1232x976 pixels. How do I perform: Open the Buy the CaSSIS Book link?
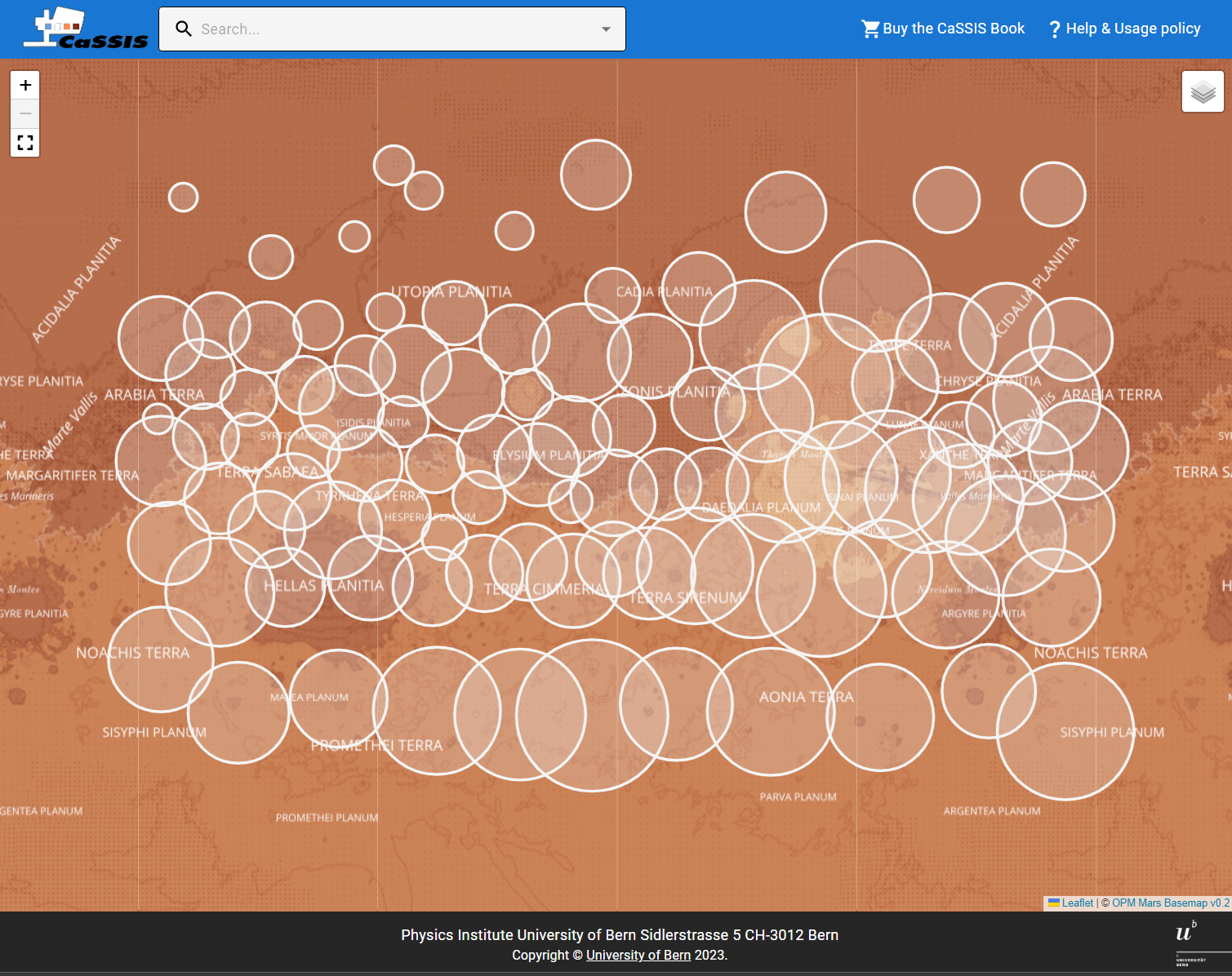[953, 29]
